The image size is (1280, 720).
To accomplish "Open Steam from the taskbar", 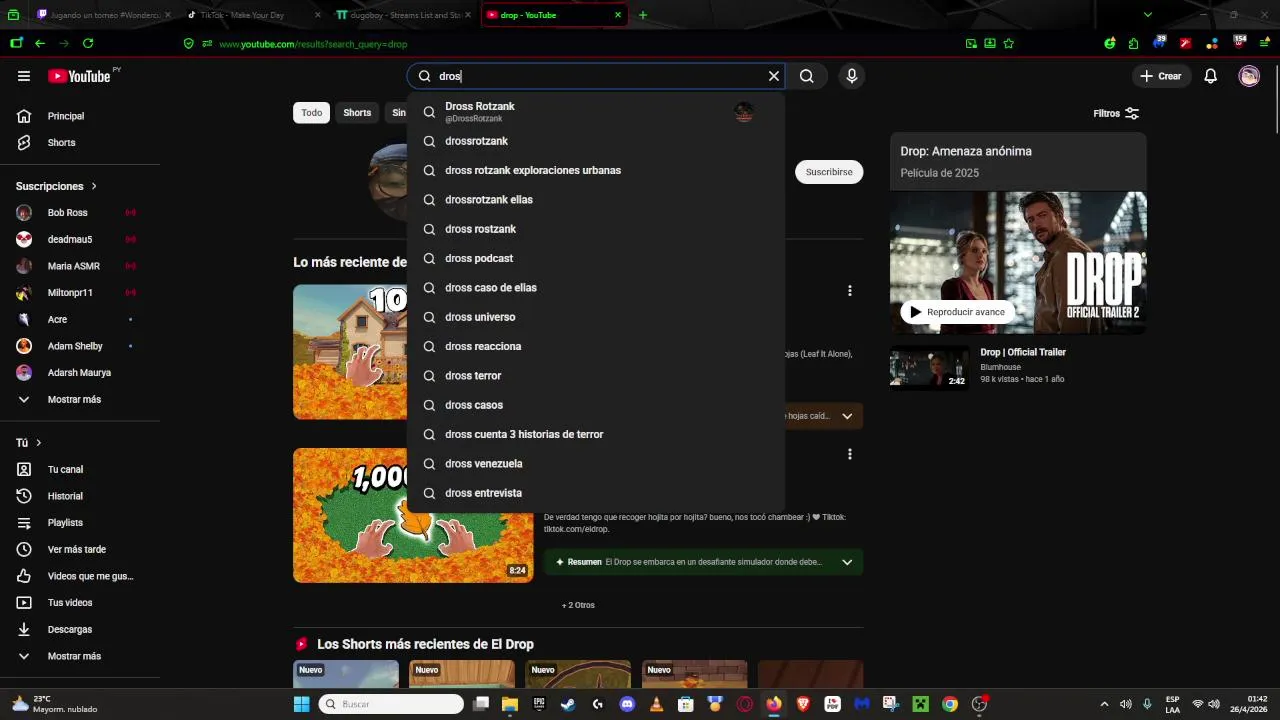I will click(568, 704).
